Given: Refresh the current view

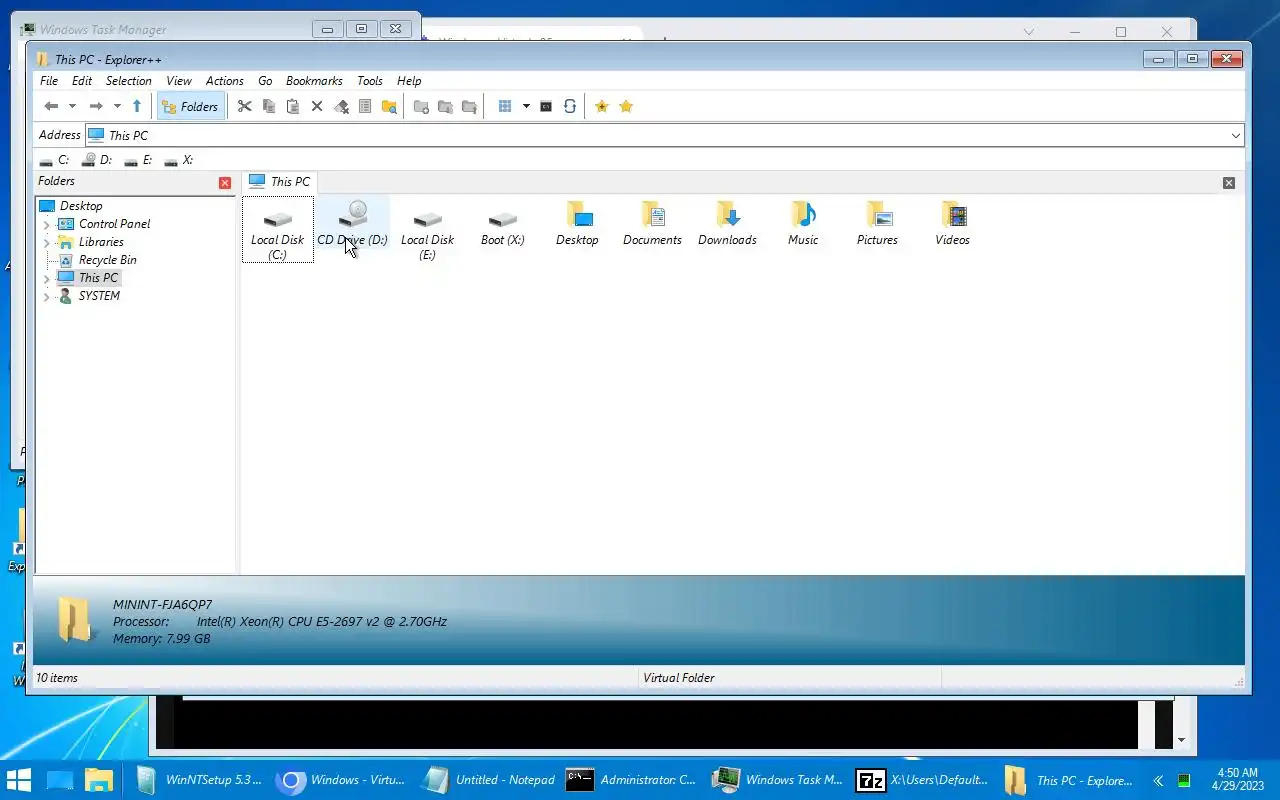Looking at the screenshot, I should pyautogui.click(x=570, y=106).
